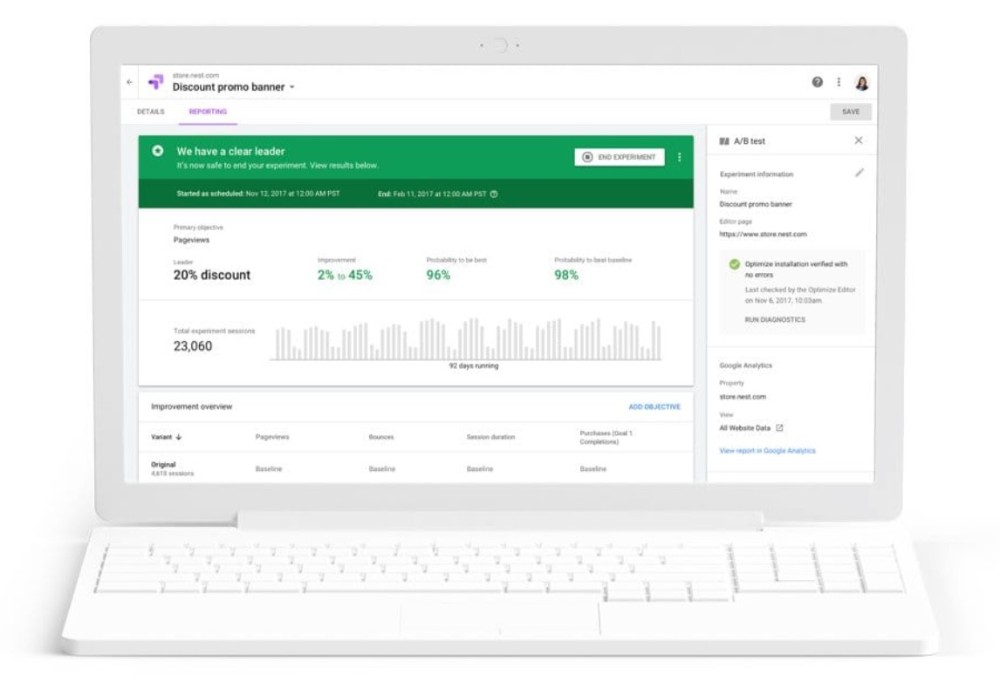The image size is (1000, 689).
Task: Close the A/B test side panel
Action: [858, 141]
